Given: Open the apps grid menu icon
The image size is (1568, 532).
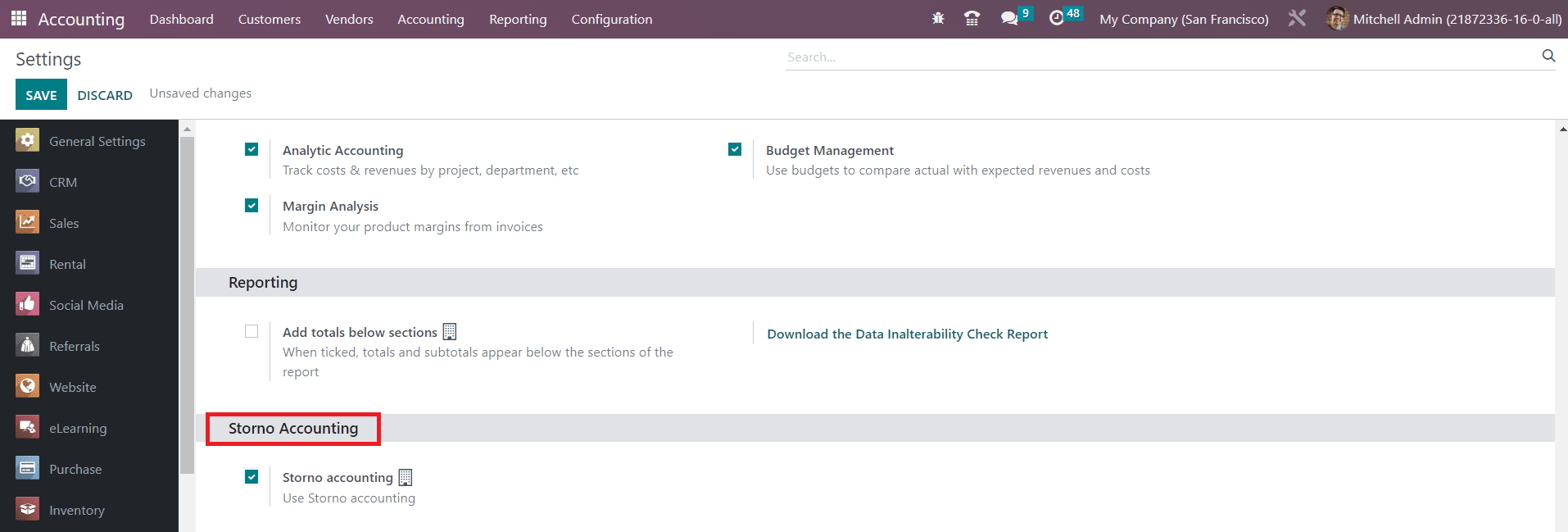Looking at the screenshot, I should coord(19,18).
